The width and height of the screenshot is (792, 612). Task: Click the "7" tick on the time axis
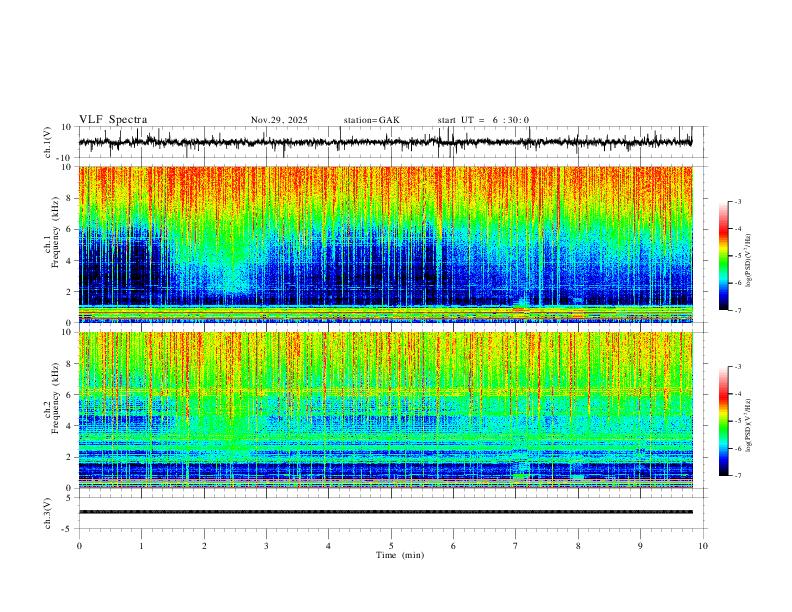coord(516,546)
